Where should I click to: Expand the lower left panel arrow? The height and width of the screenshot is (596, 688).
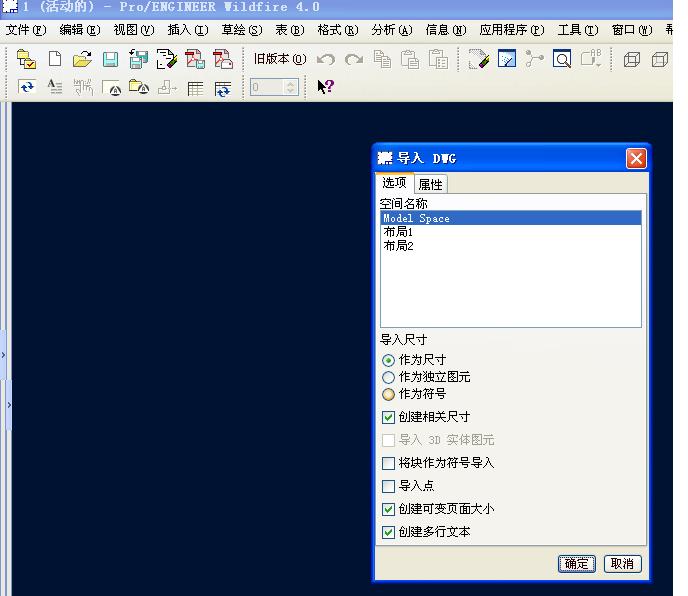(x=9, y=405)
